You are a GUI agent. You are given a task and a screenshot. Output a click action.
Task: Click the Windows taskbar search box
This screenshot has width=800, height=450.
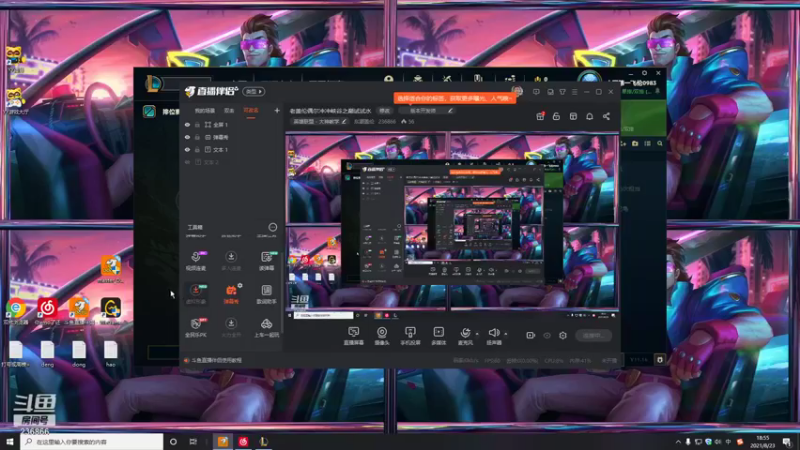coord(92,441)
